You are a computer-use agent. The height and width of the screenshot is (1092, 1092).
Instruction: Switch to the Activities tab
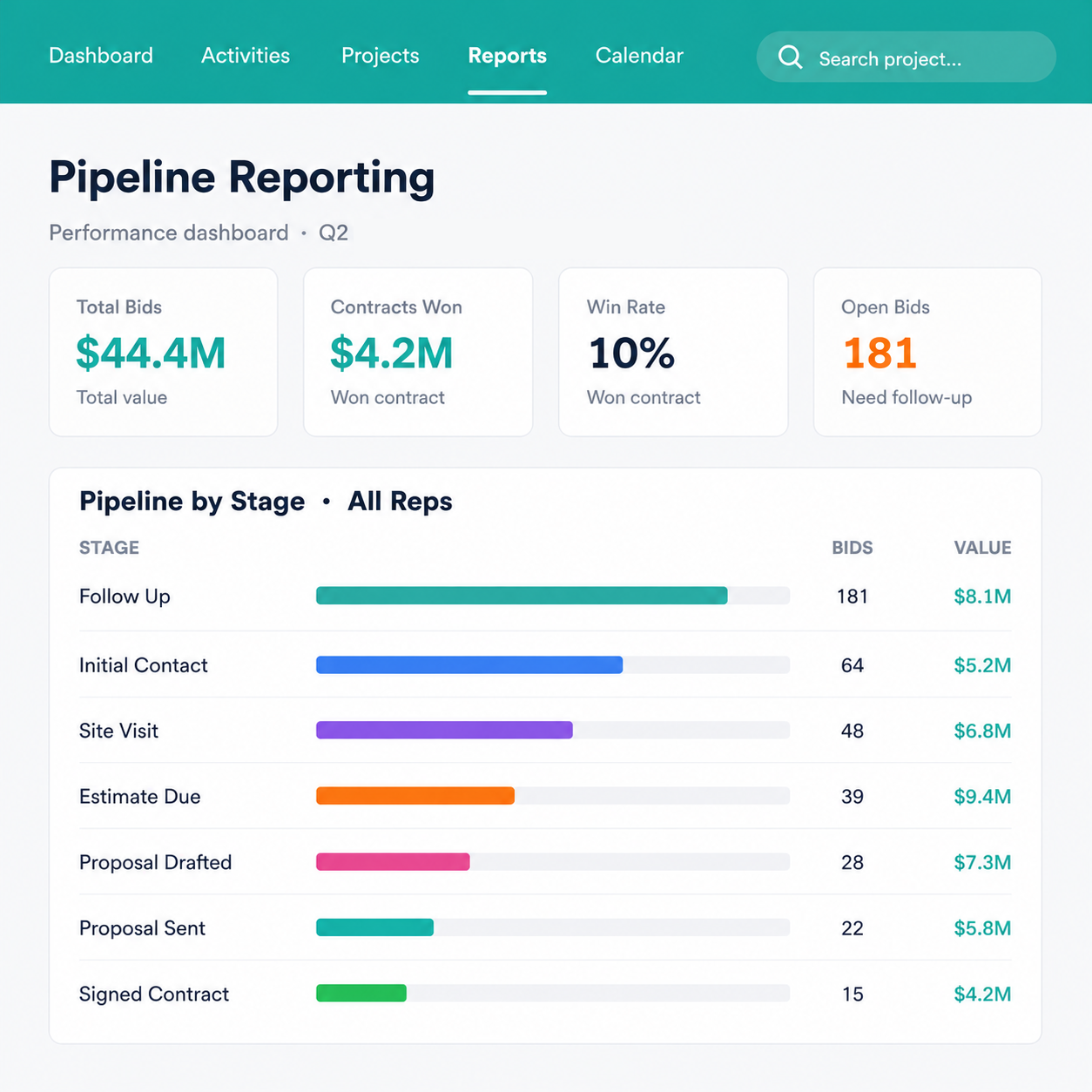[x=246, y=56]
